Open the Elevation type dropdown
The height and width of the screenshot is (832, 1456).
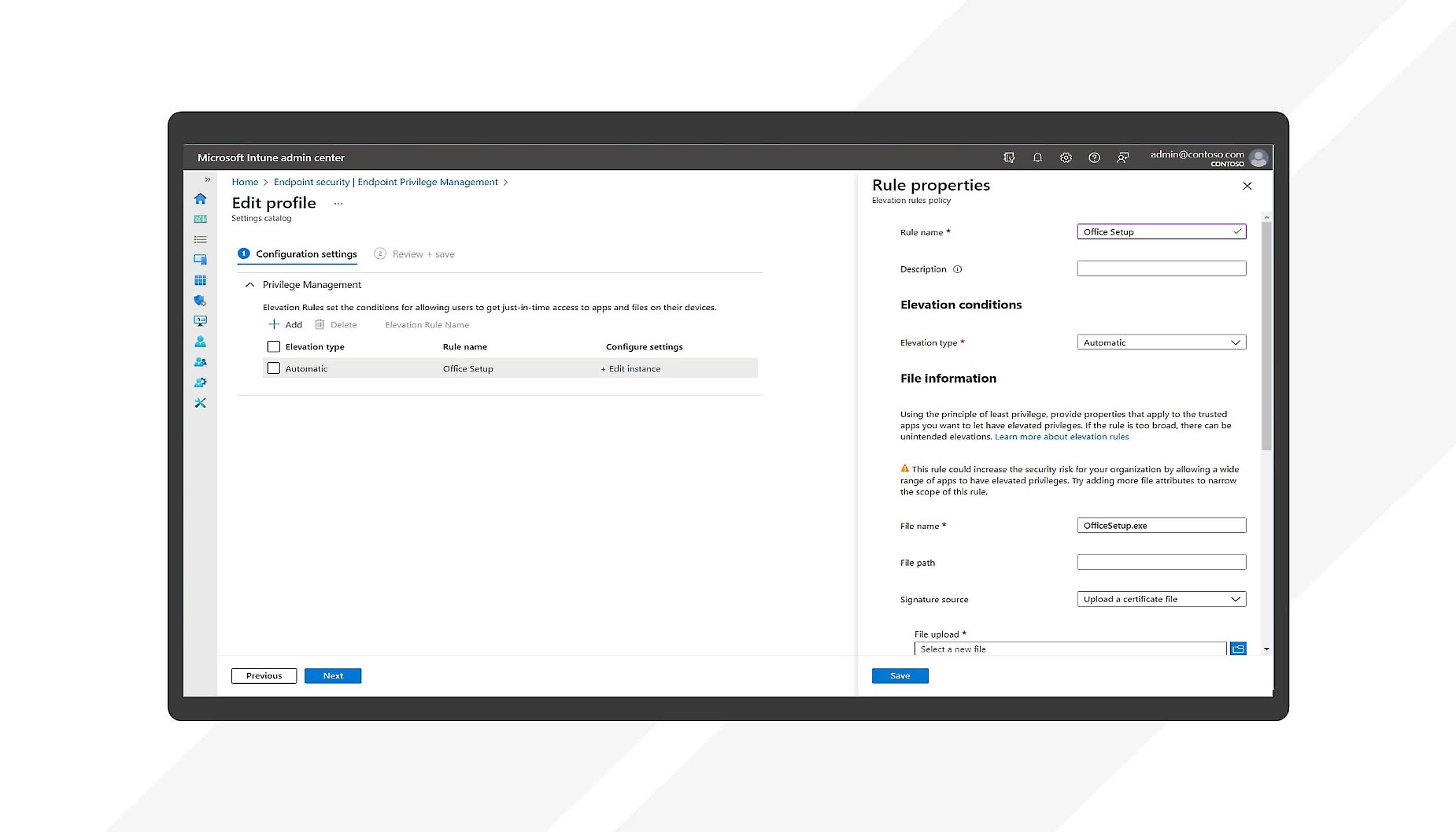point(1161,342)
